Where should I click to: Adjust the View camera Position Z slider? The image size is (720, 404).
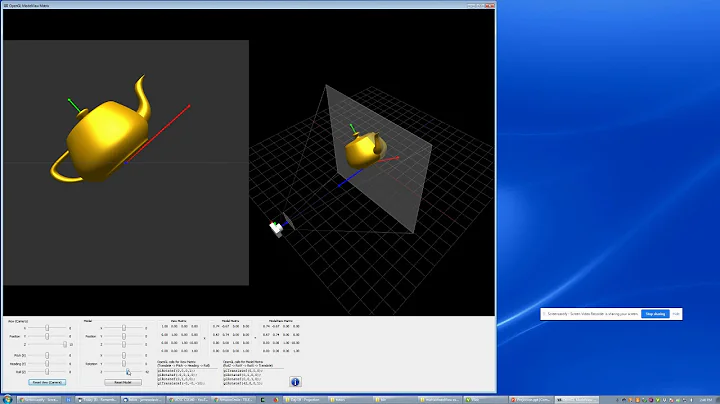[x=47, y=344]
